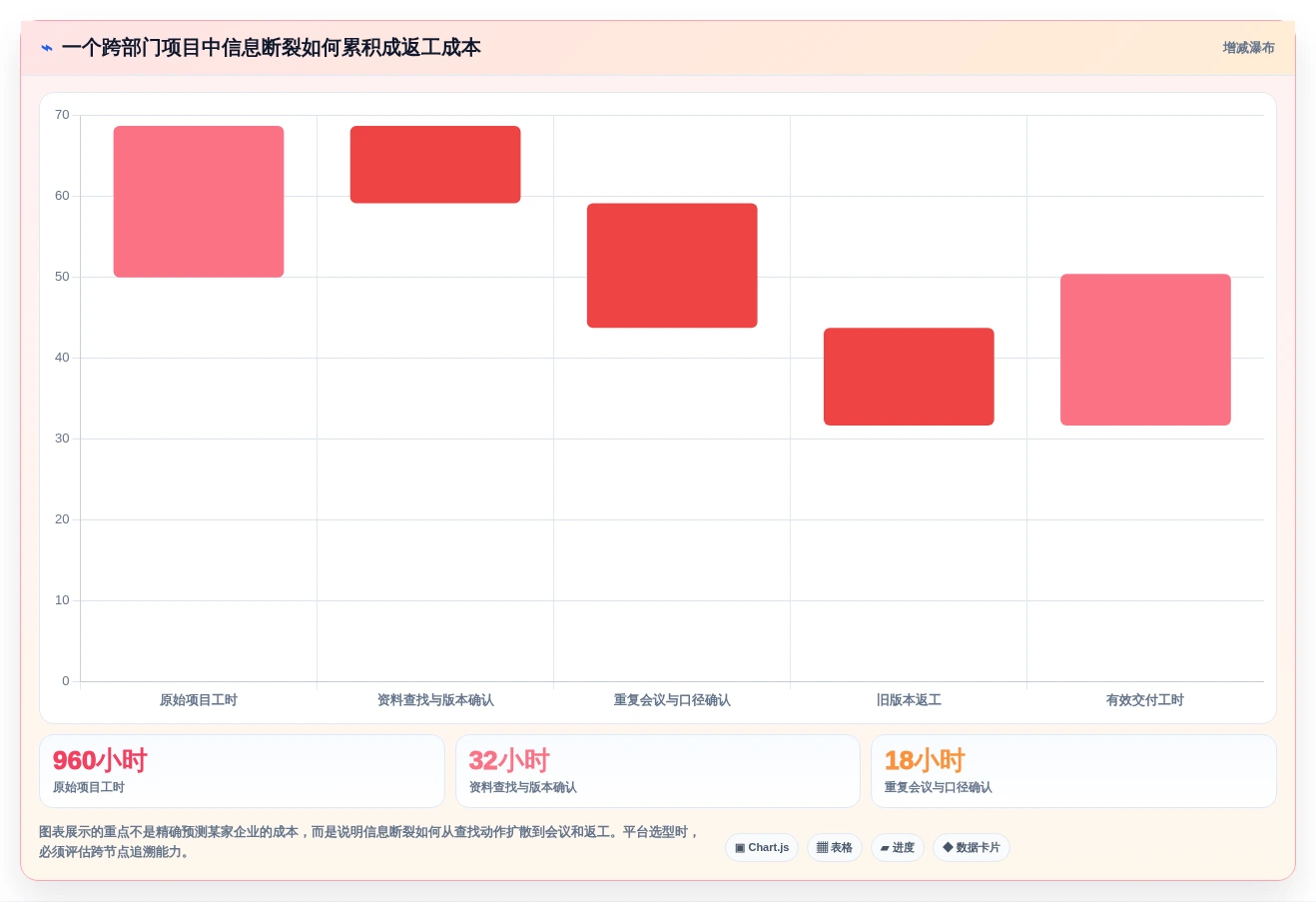Click the Chart.js tag chip
Viewport: 1316px width, 902px height.
pos(762,848)
